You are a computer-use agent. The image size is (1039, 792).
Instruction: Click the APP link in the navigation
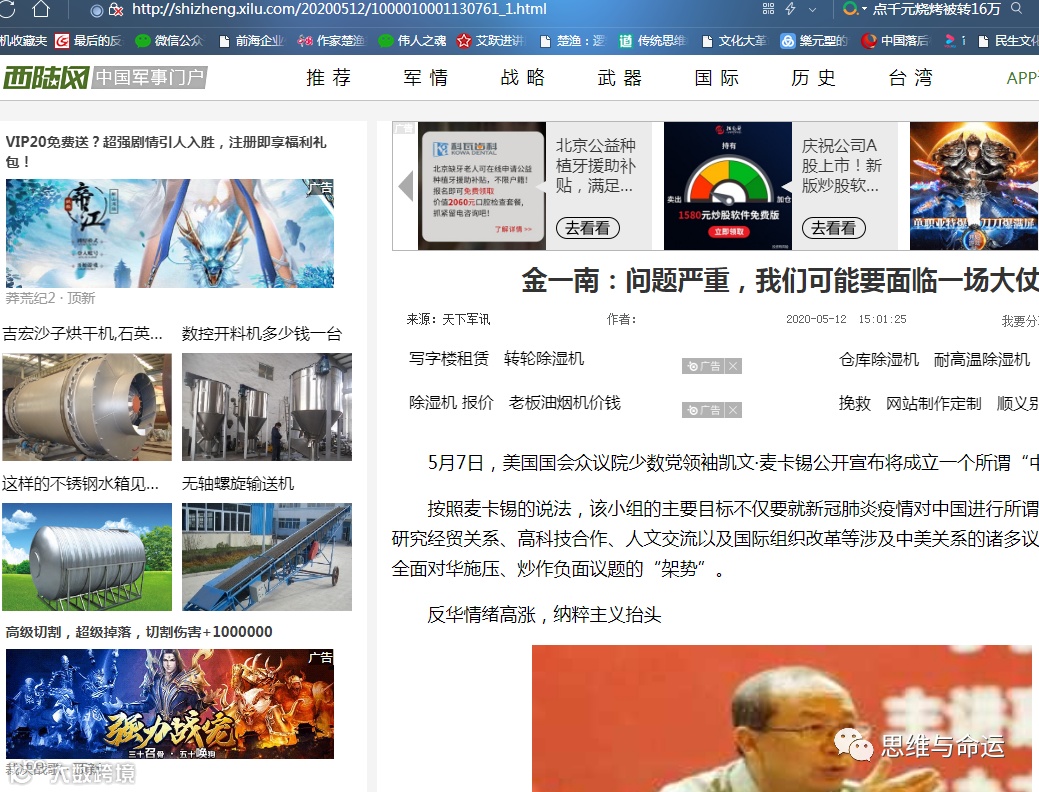coord(1022,78)
